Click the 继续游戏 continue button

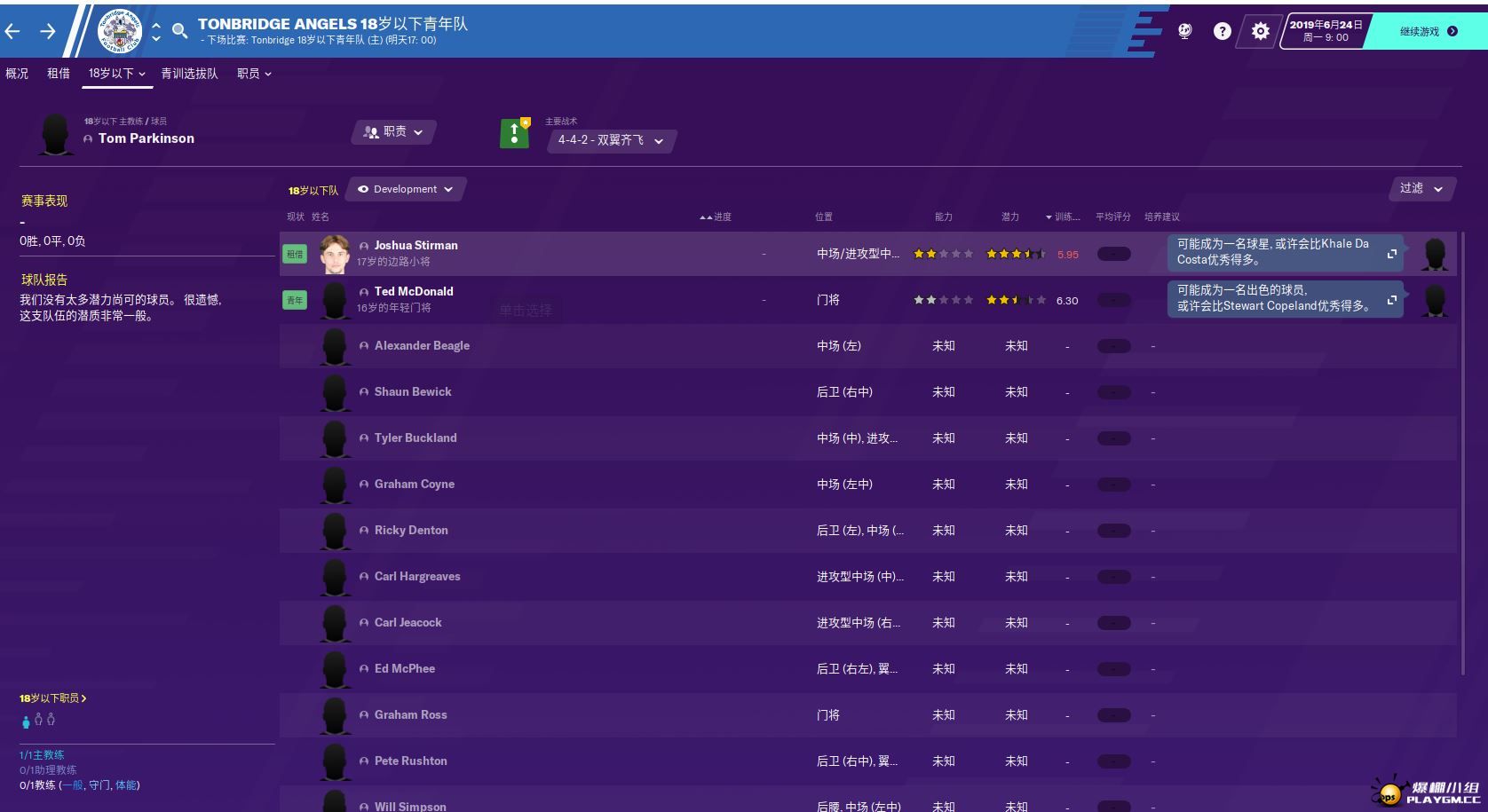[x=1428, y=31]
